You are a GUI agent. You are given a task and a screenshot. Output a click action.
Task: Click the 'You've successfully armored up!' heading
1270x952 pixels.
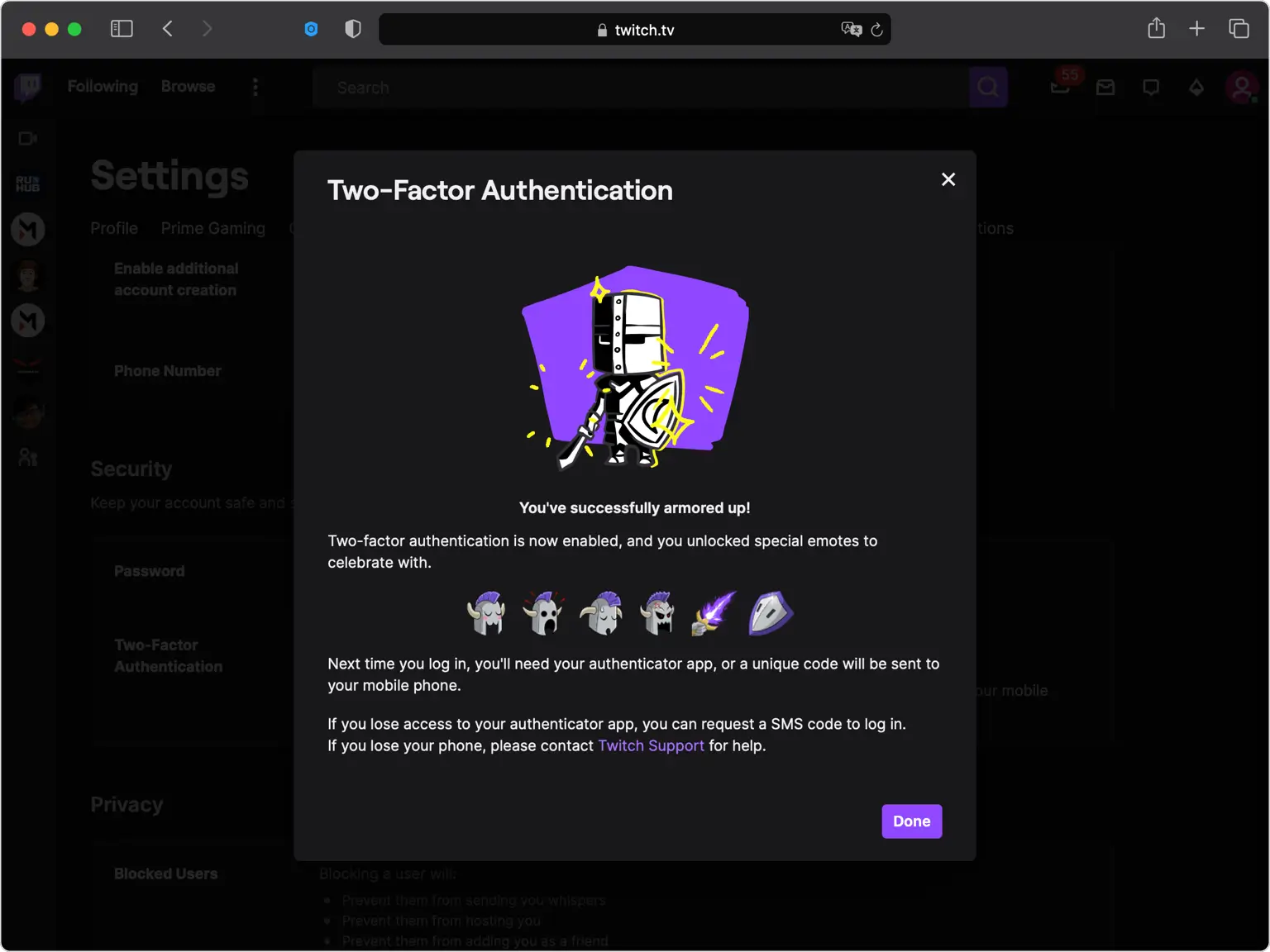click(x=635, y=508)
